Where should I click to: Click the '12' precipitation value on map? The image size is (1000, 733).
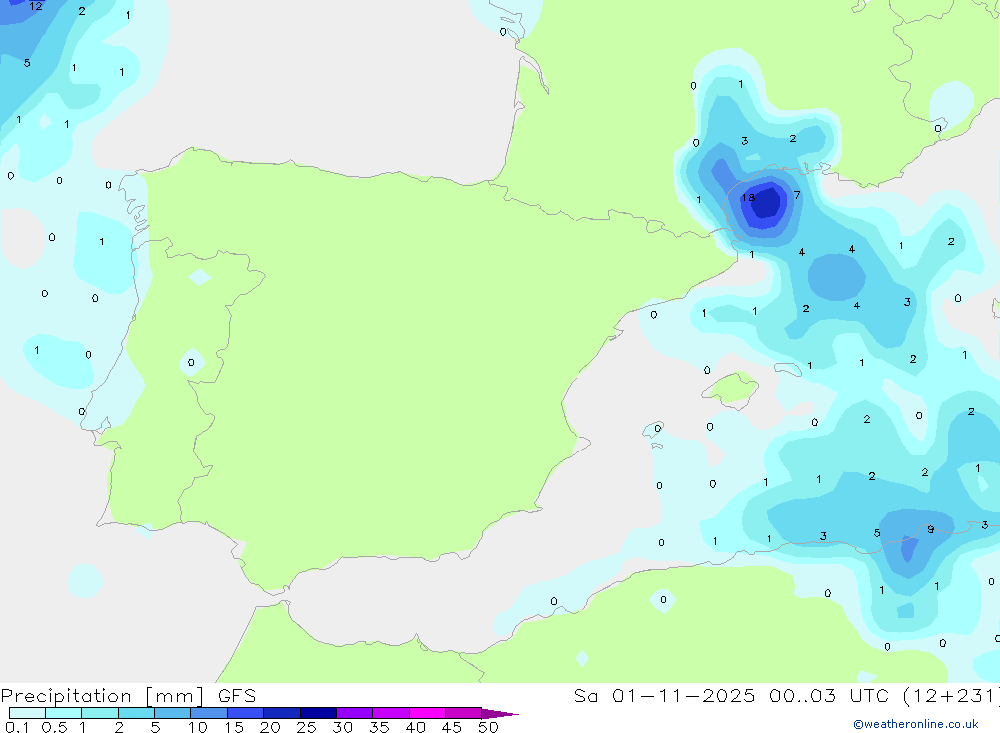(x=36, y=6)
